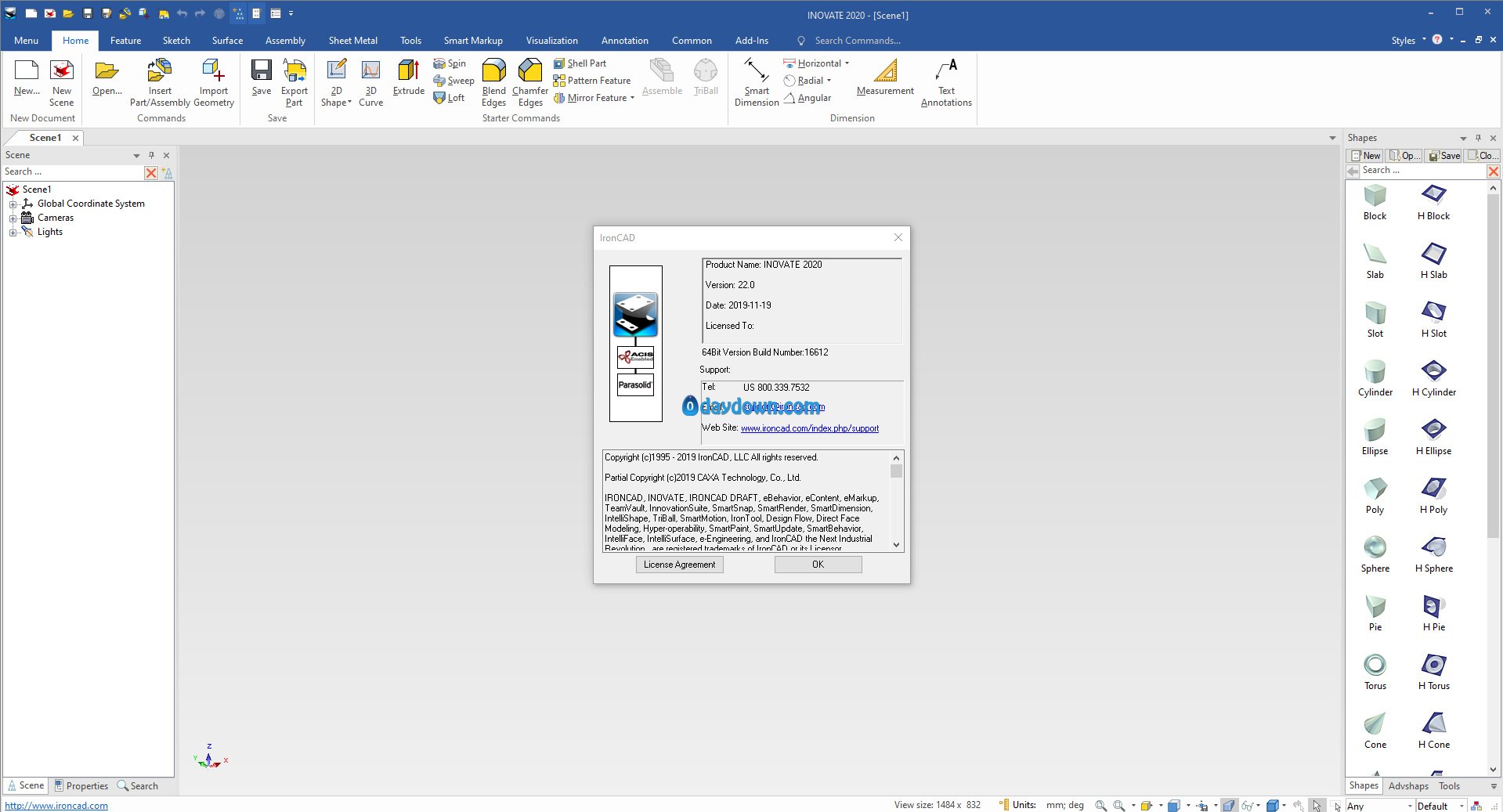Image resolution: width=1503 pixels, height=812 pixels.
Task: Open the Menu button
Action: [x=26, y=41]
